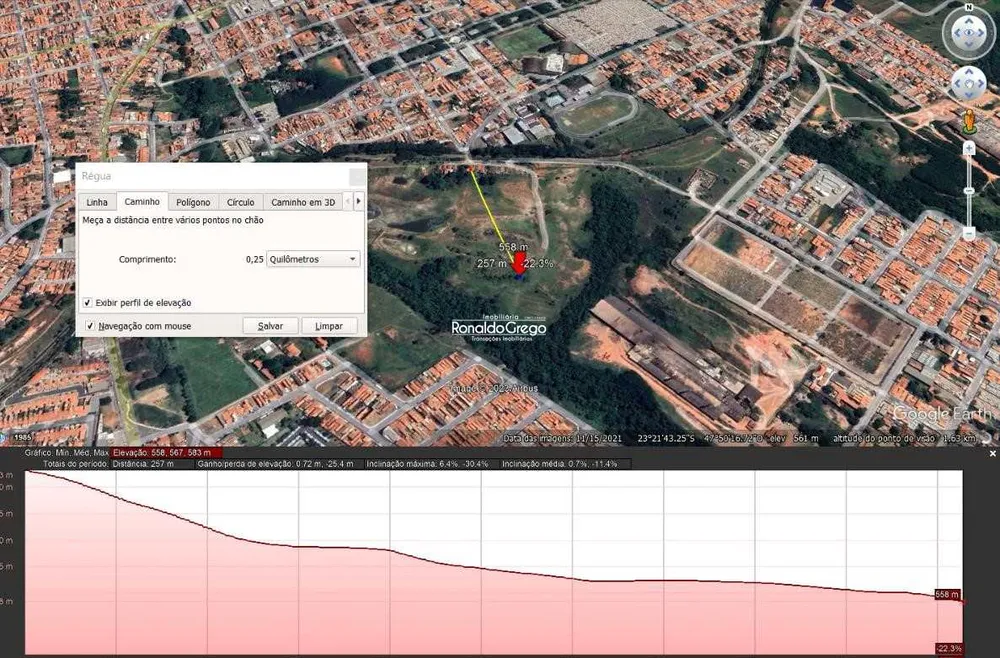Click the 558 m marker on elevation chart
This screenshot has width=1000, height=658.
pos(947,594)
